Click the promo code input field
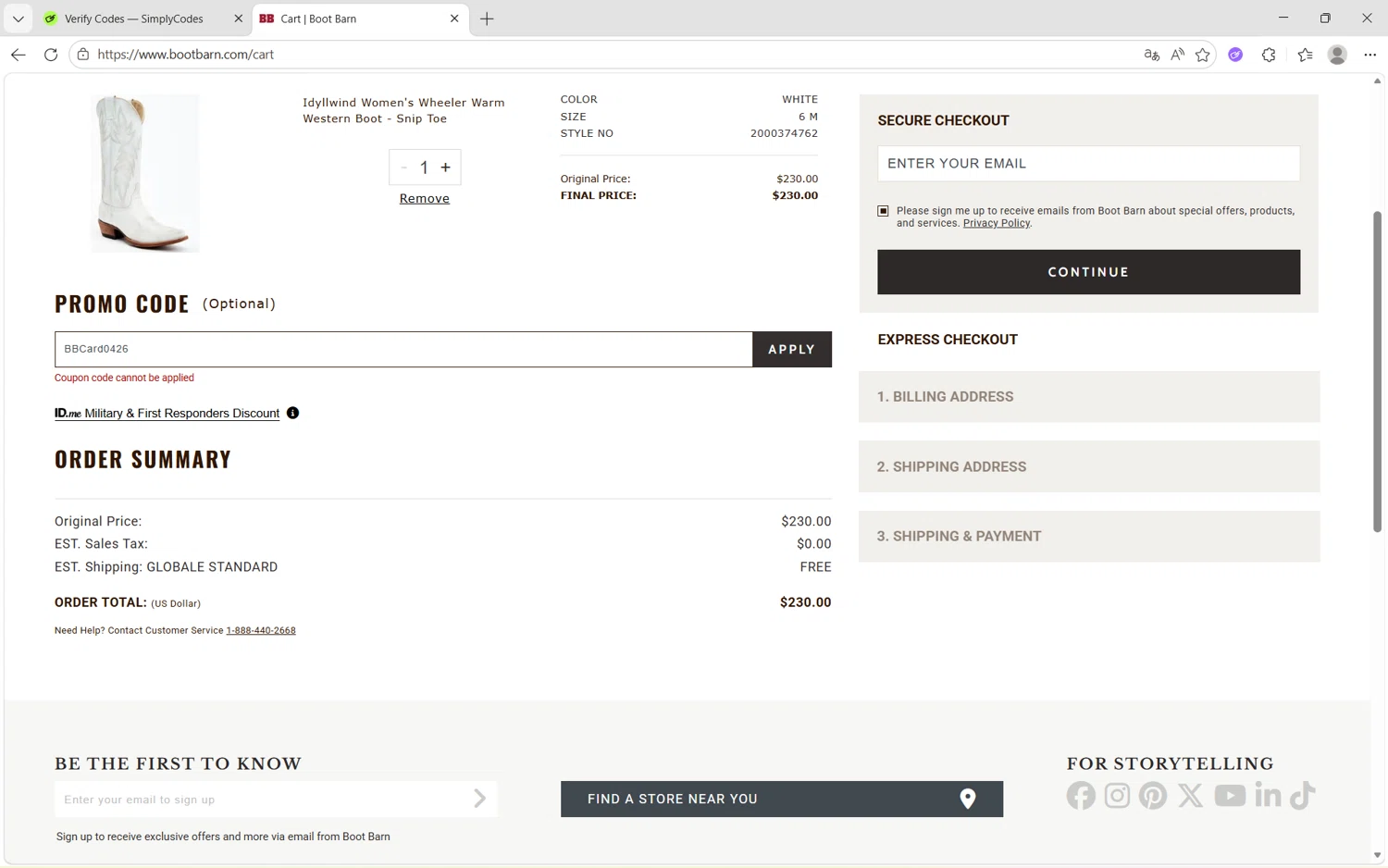 pyautogui.click(x=403, y=349)
